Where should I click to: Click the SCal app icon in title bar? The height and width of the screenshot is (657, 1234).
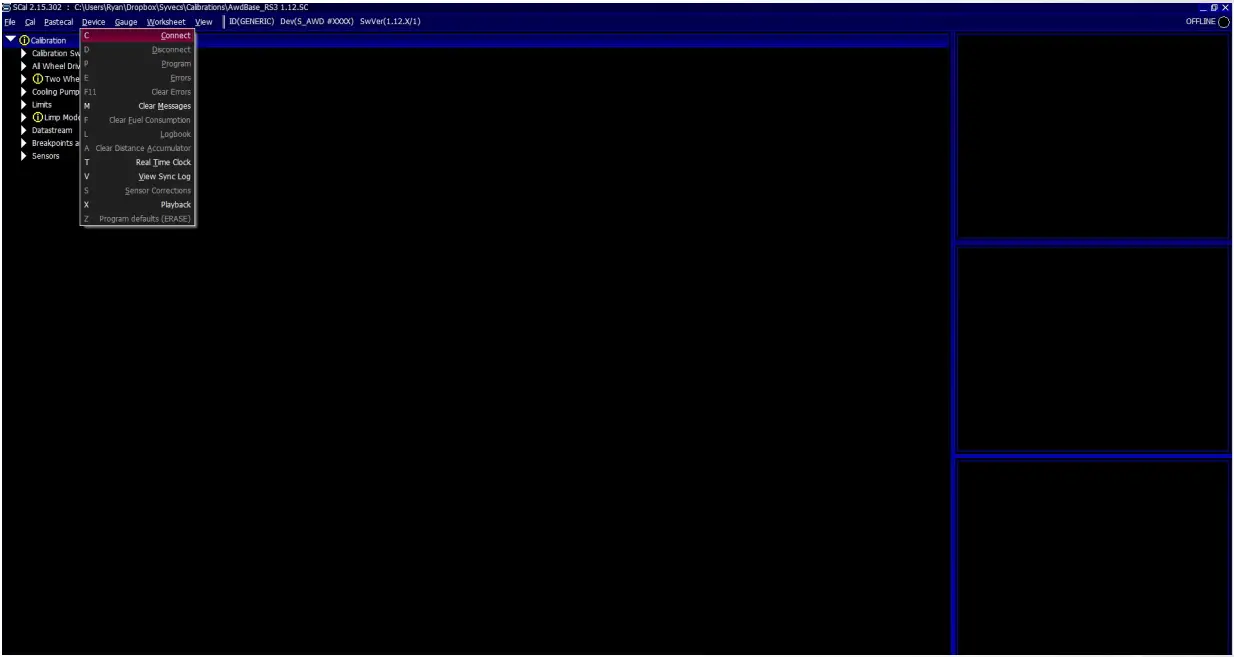(7, 7)
